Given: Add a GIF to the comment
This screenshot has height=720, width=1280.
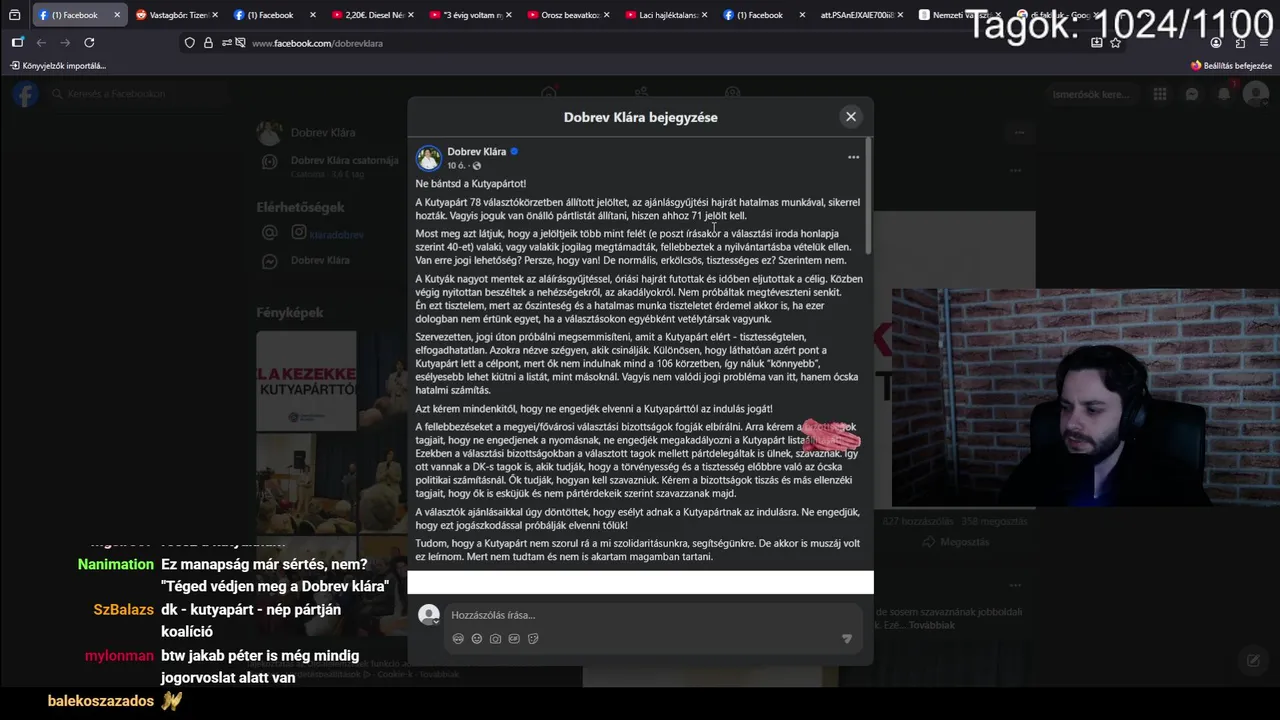Looking at the screenshot, I should (x=514, y=639).
